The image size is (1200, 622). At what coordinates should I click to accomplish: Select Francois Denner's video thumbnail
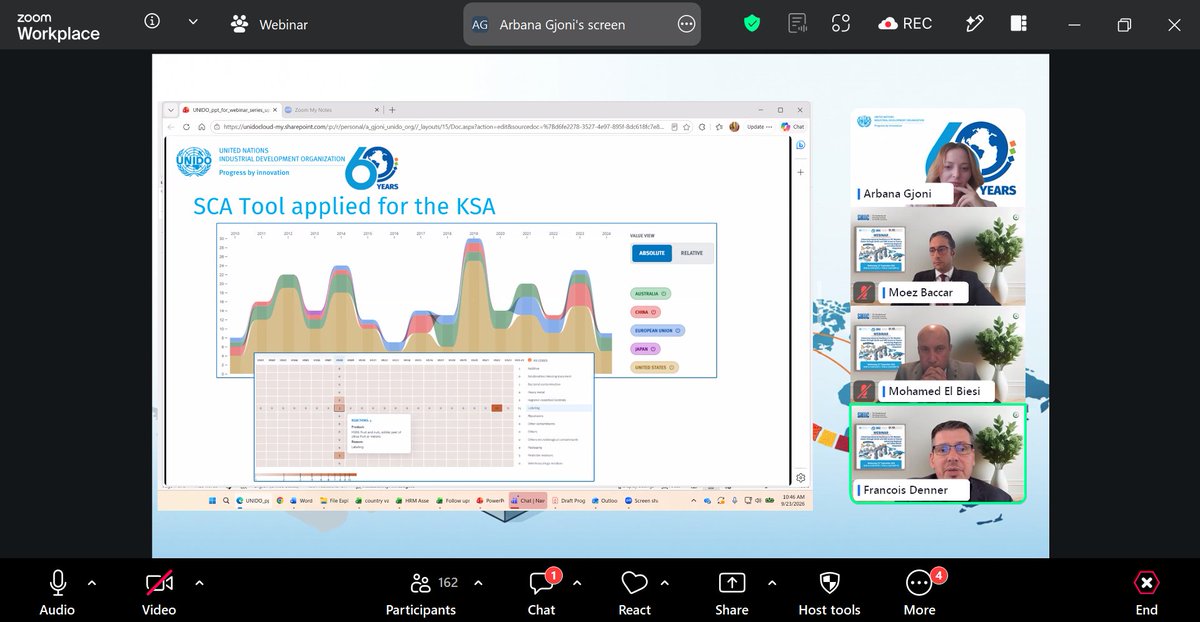[x=938, y=452]
